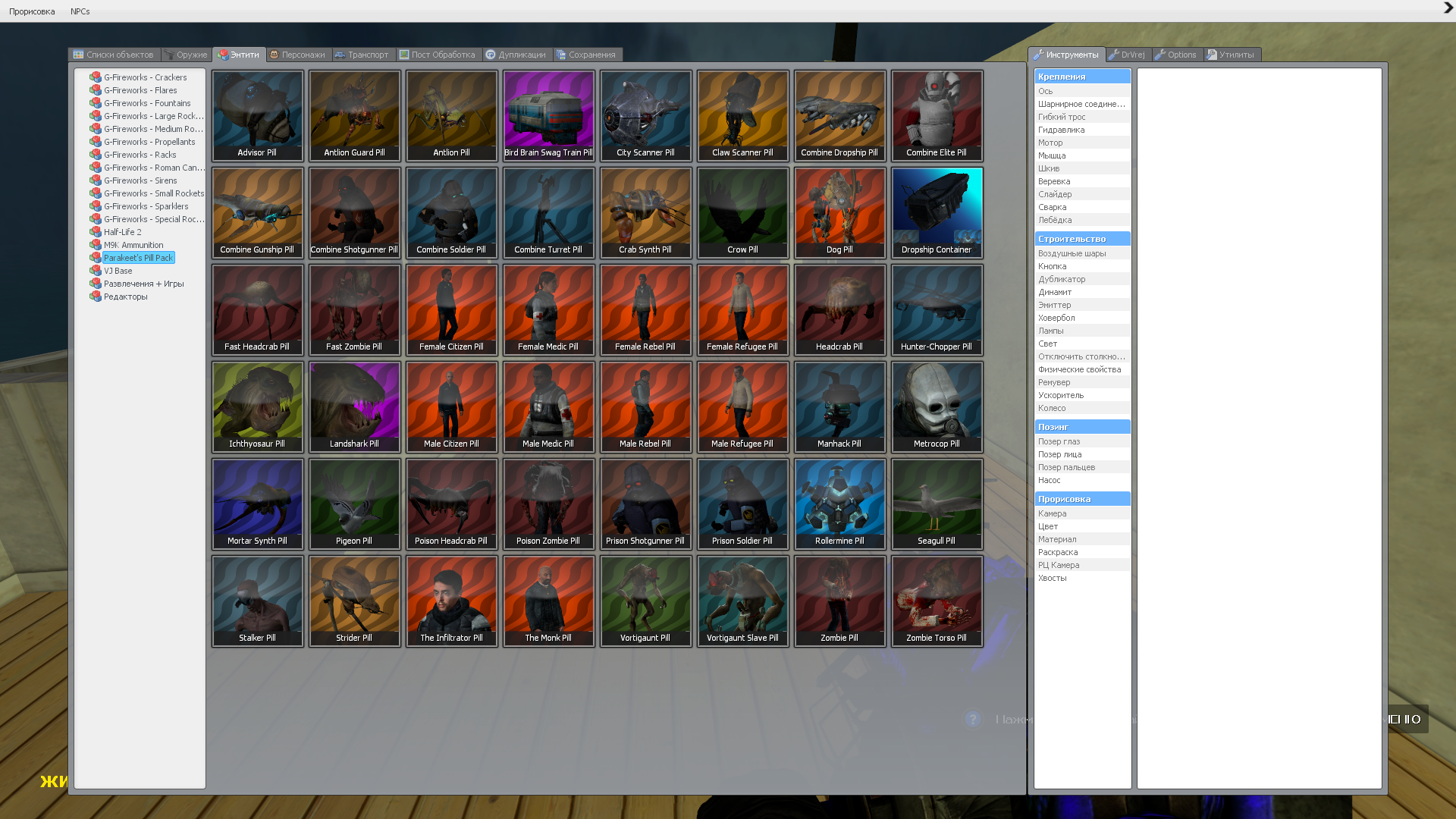Select the Combine Elite Pill icon
This screenshot has width=1456, height=819.
(937, 115)
